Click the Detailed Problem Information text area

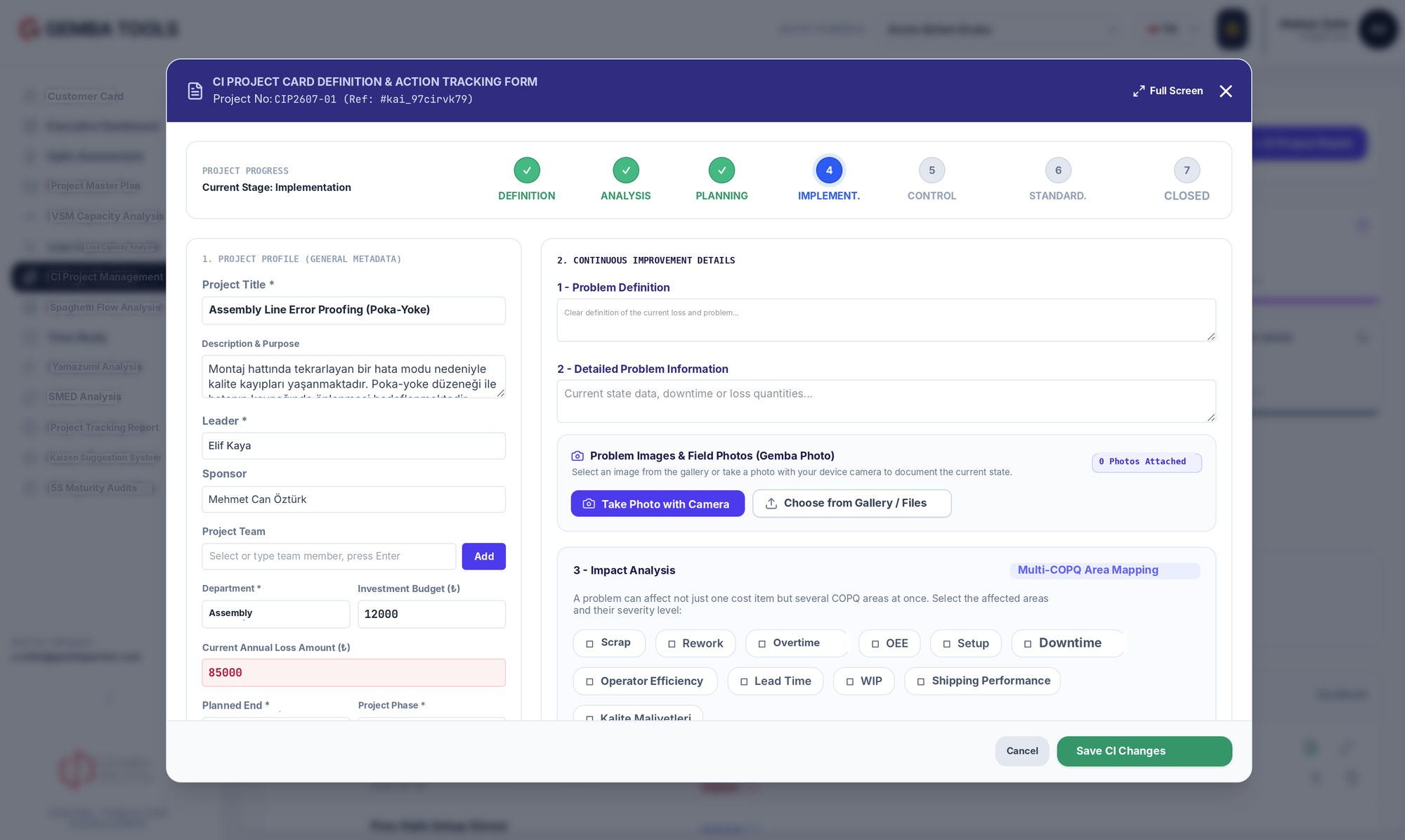pyautogui.click(x=887, y=401)
